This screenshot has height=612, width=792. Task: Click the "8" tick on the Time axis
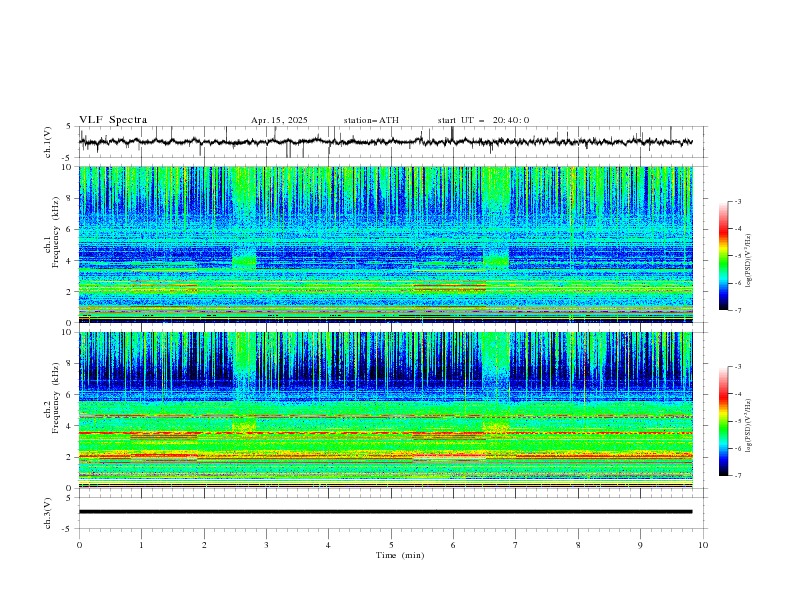[x=578, y=545]
